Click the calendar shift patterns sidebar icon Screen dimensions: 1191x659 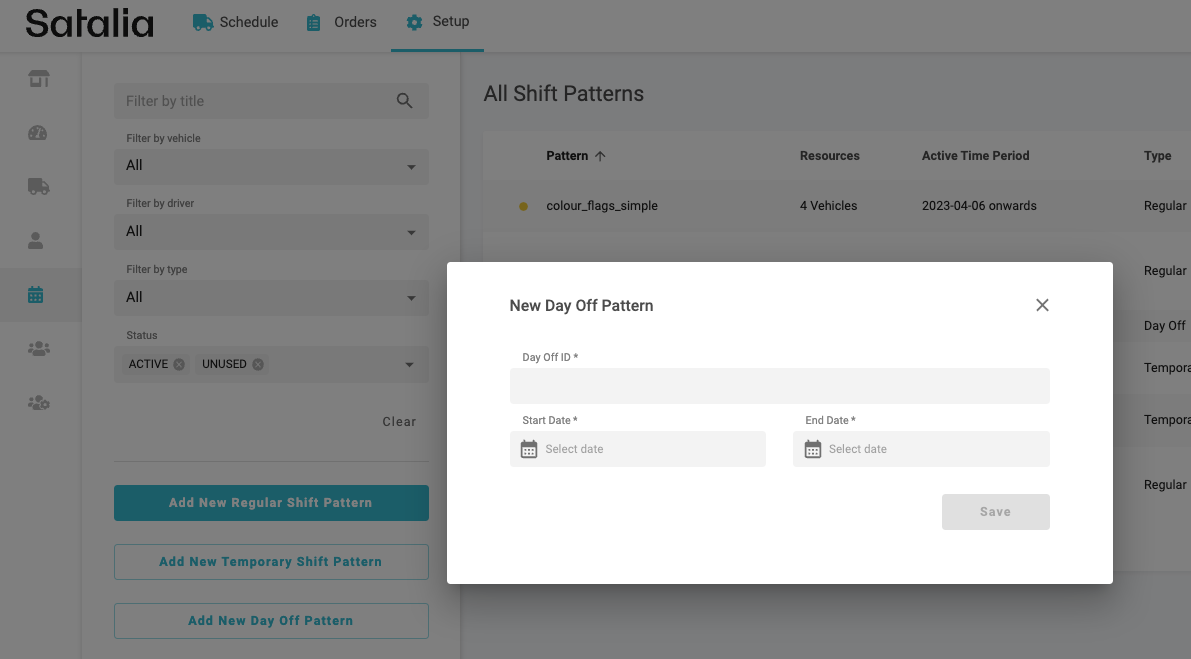[36, 295]
